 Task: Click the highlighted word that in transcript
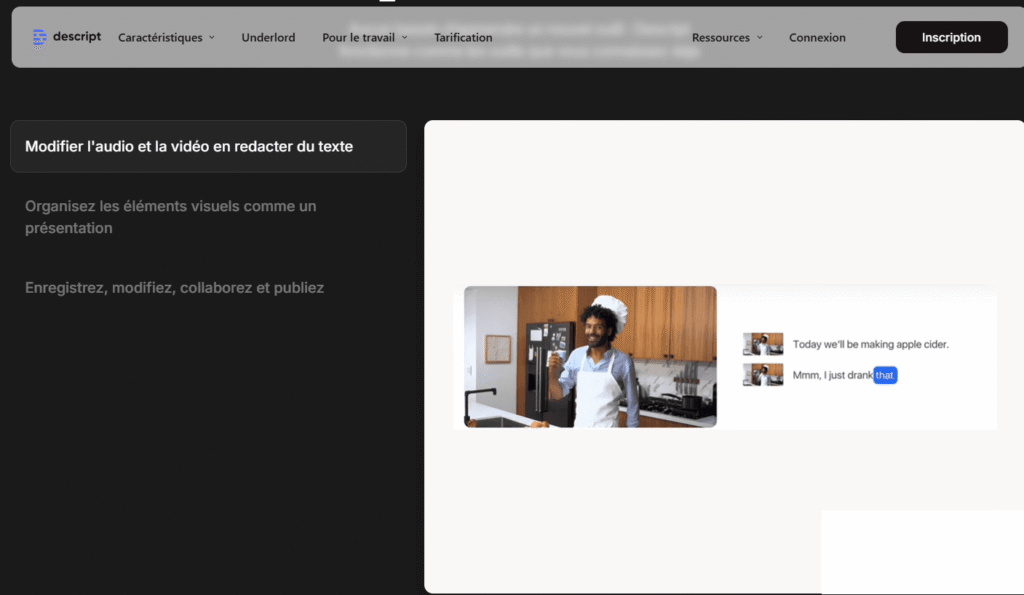[x=885, y=375]
